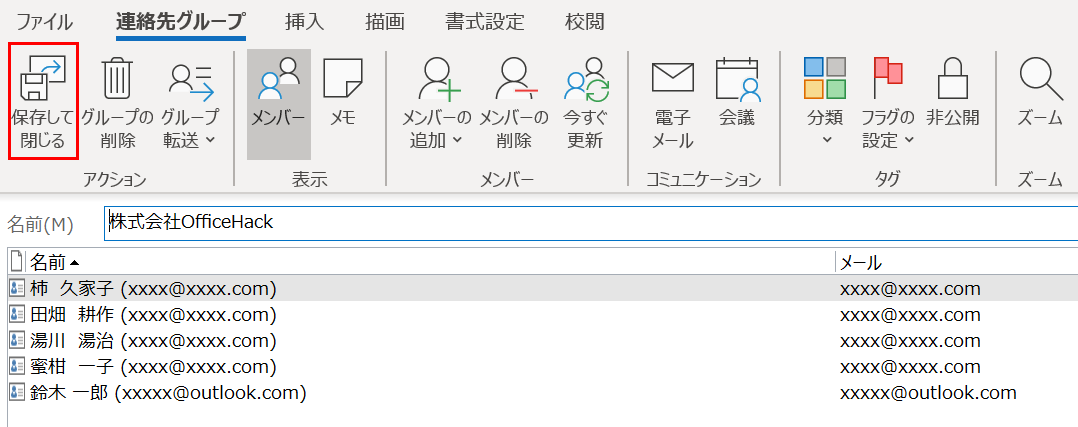
Task: Click the group name field 株式会社OfficeHack
Action: [590, 222]
